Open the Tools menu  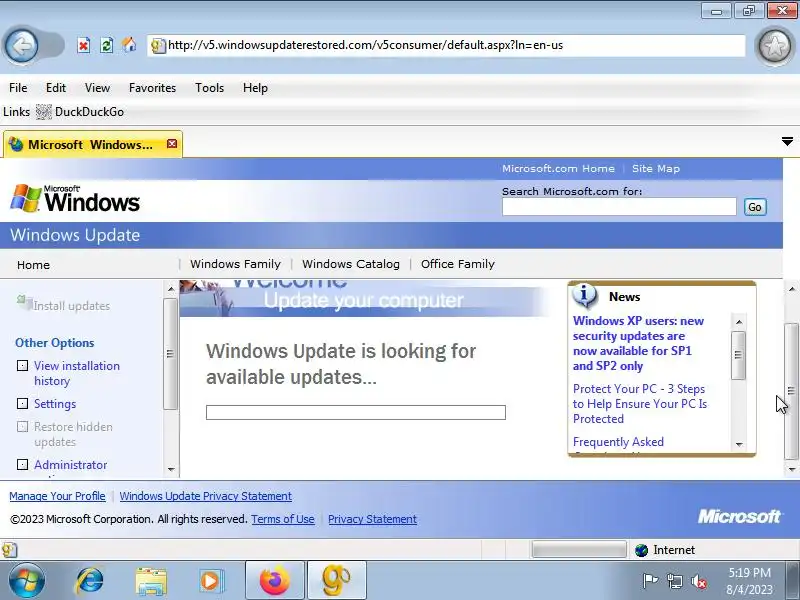pos(209,88)
